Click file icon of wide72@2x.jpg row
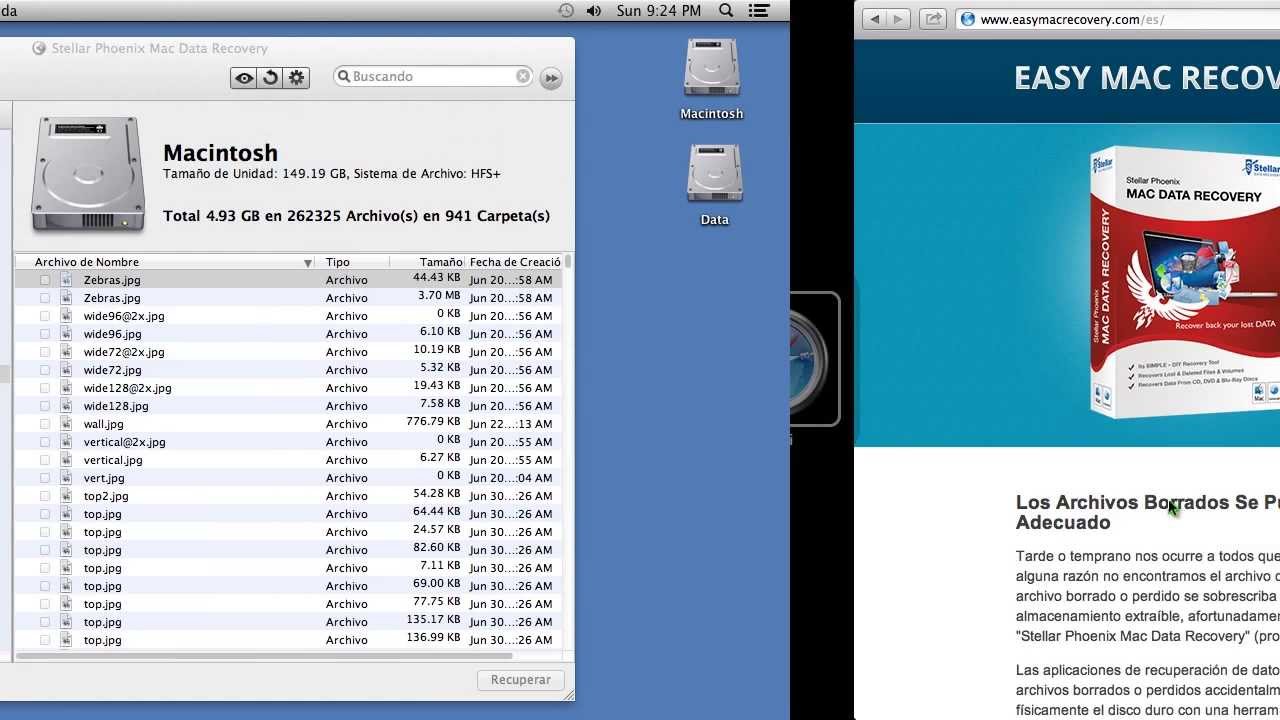 [x=67, y=352]
